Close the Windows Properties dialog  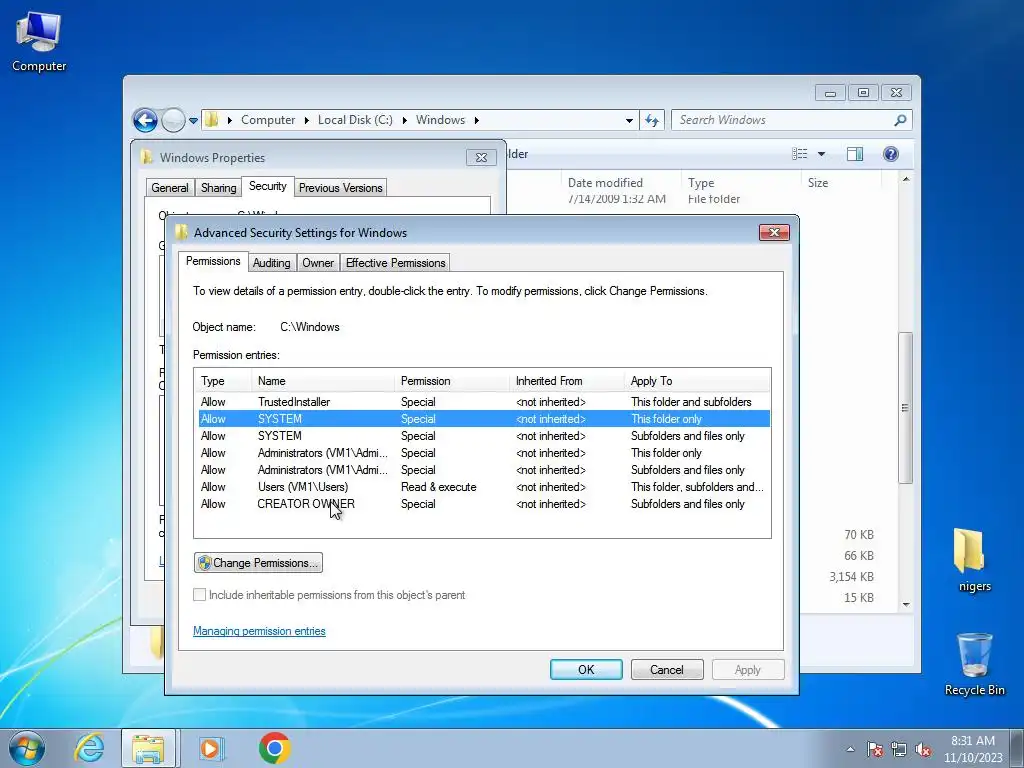point(481,157)
